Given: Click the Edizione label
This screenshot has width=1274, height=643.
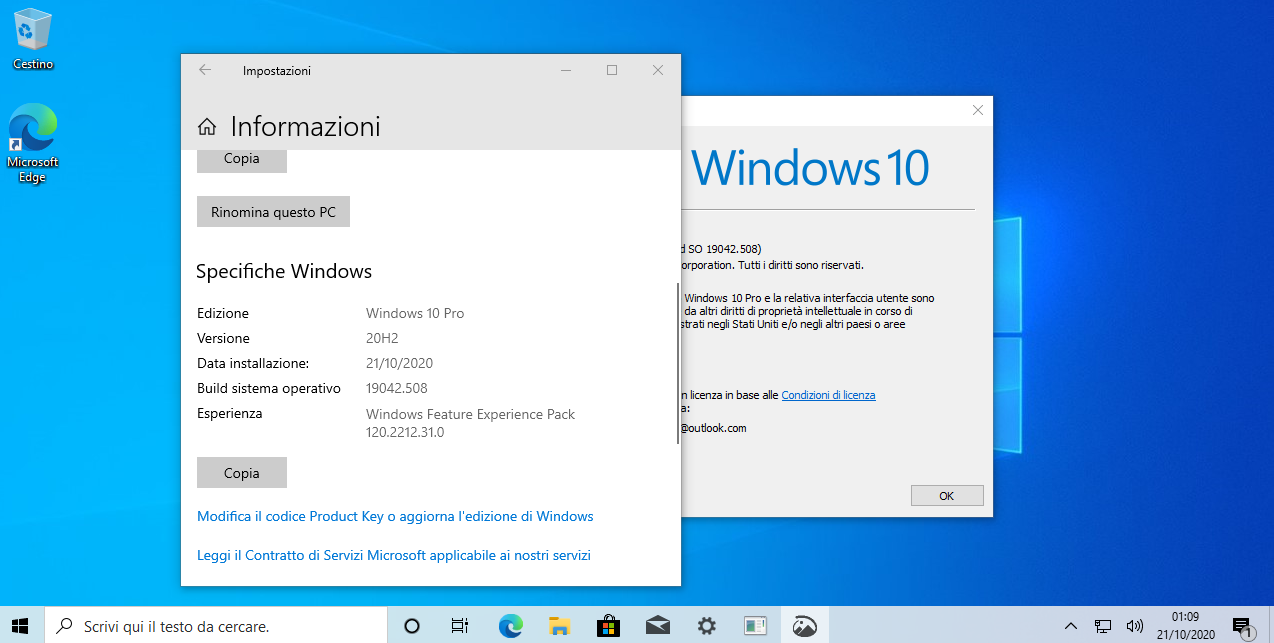Looking at the screenshot, I should coord(223,313).
